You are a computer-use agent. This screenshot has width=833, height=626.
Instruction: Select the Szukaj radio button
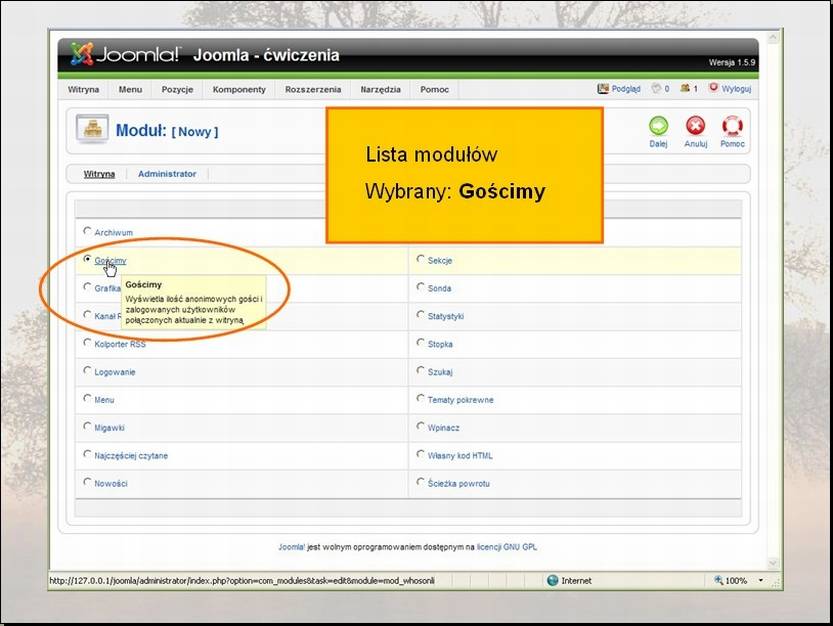pos(420,370)
